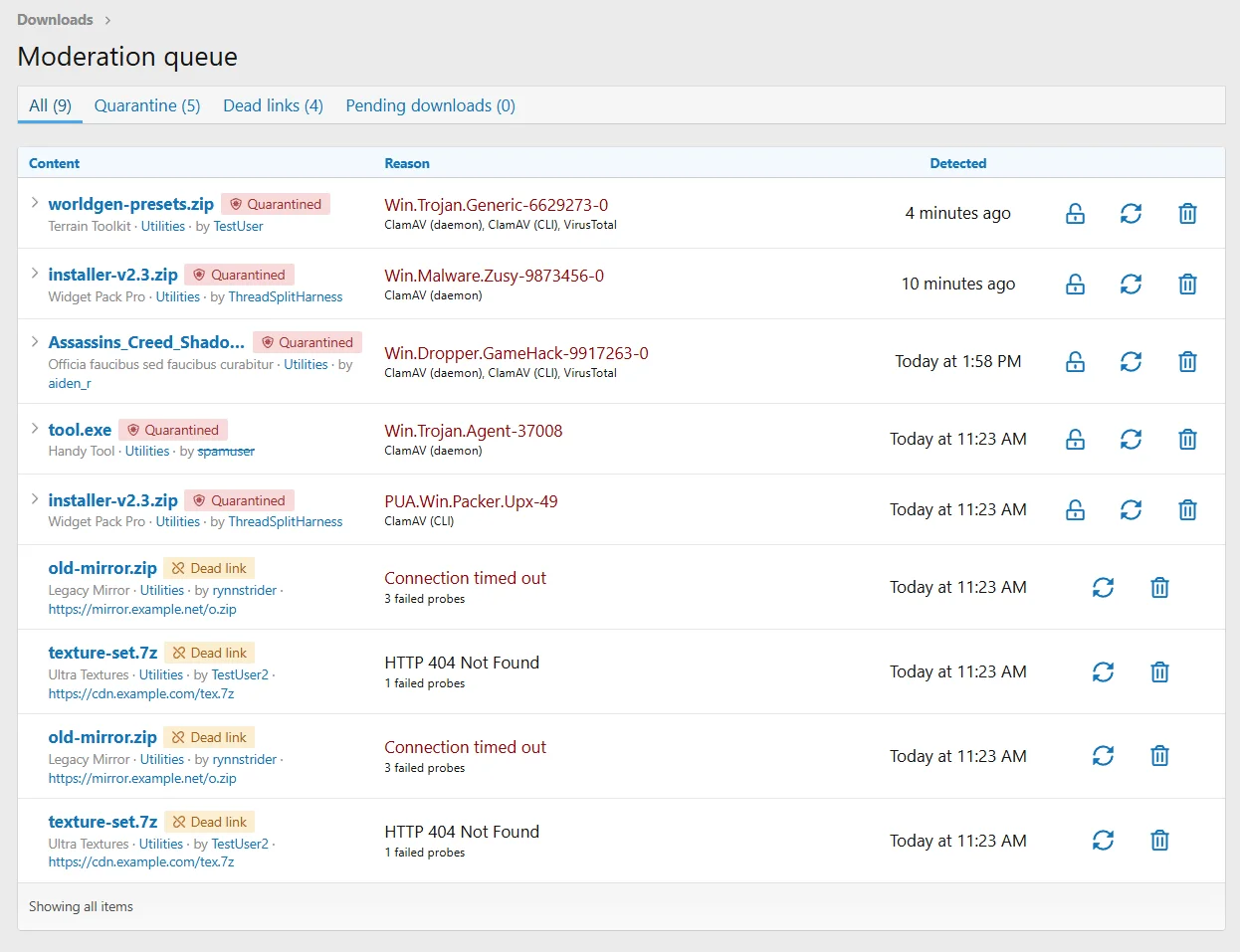Delete the installer flagged Win.Malware.Zusy-9873456-0

pyautogui.click(x=1187, y=285)
